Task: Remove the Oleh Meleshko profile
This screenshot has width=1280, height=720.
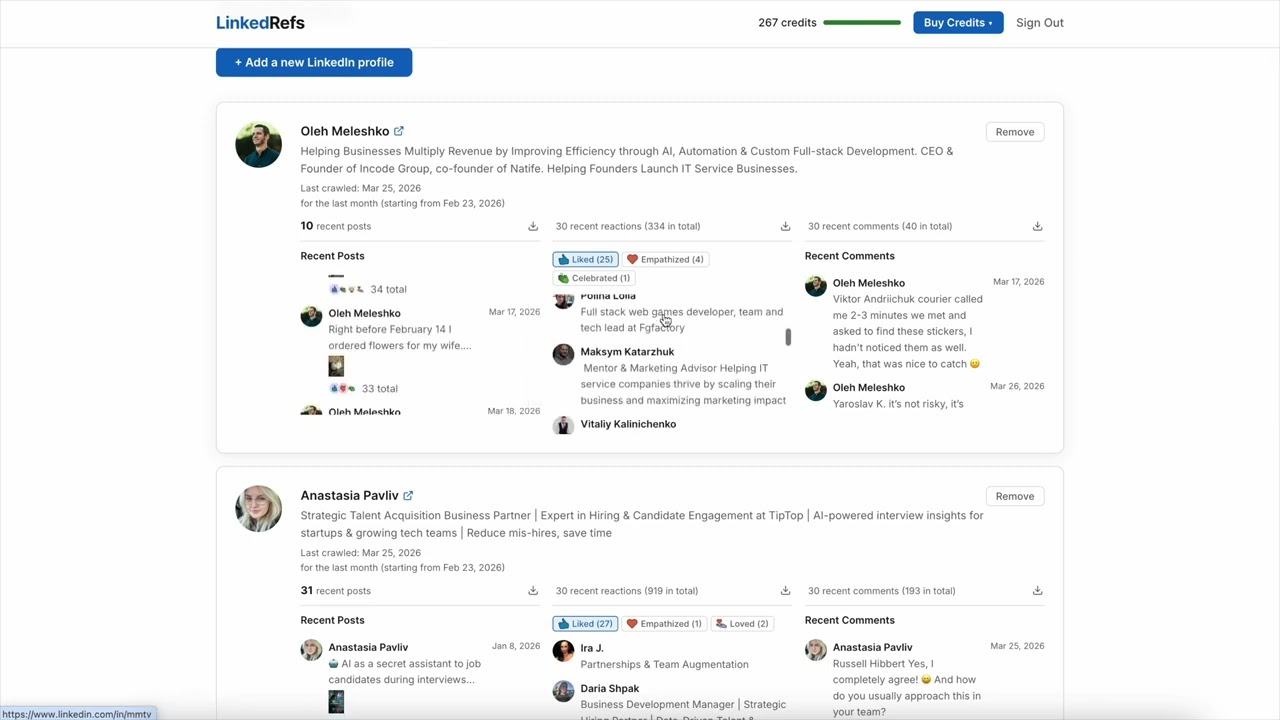Action: coord(1015,132)
